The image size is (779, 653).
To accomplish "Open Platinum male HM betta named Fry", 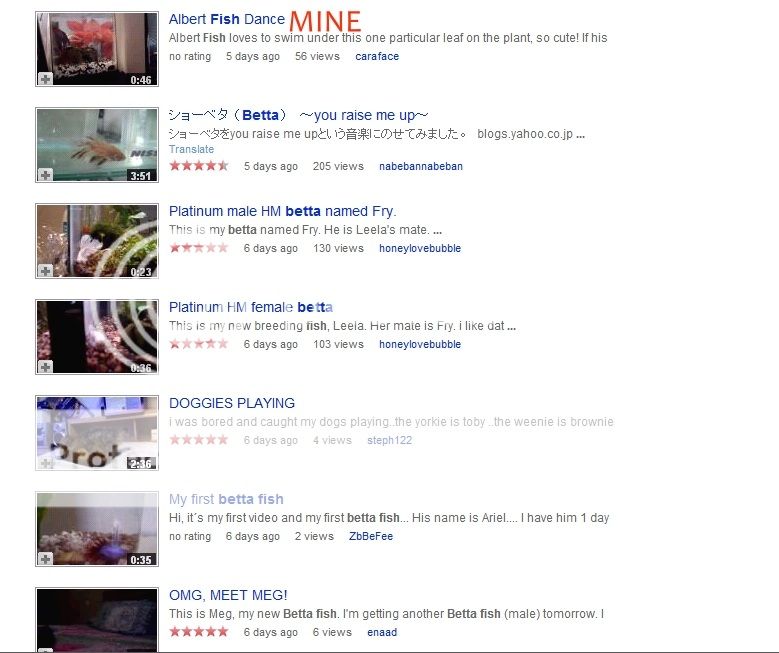I will (282, 211).
